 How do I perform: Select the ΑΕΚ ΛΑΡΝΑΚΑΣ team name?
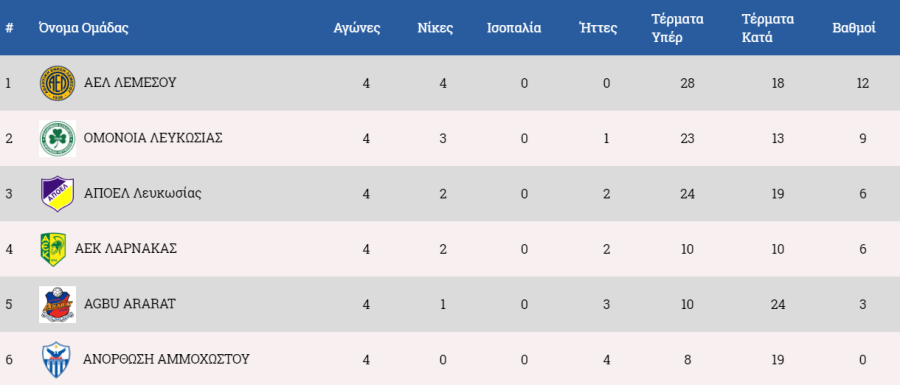point(126,248)
